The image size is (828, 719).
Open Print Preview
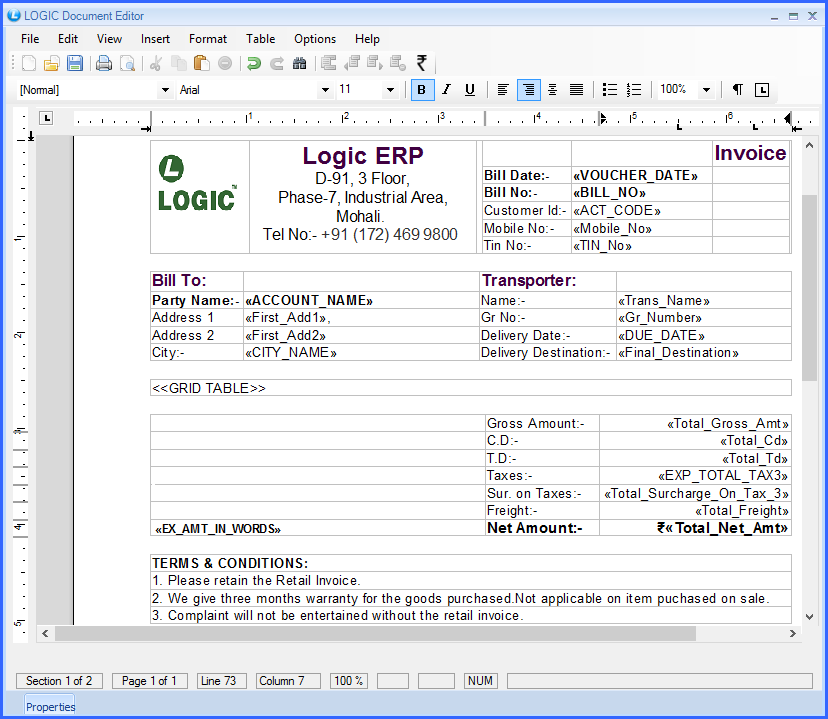(x=128, y=63)
